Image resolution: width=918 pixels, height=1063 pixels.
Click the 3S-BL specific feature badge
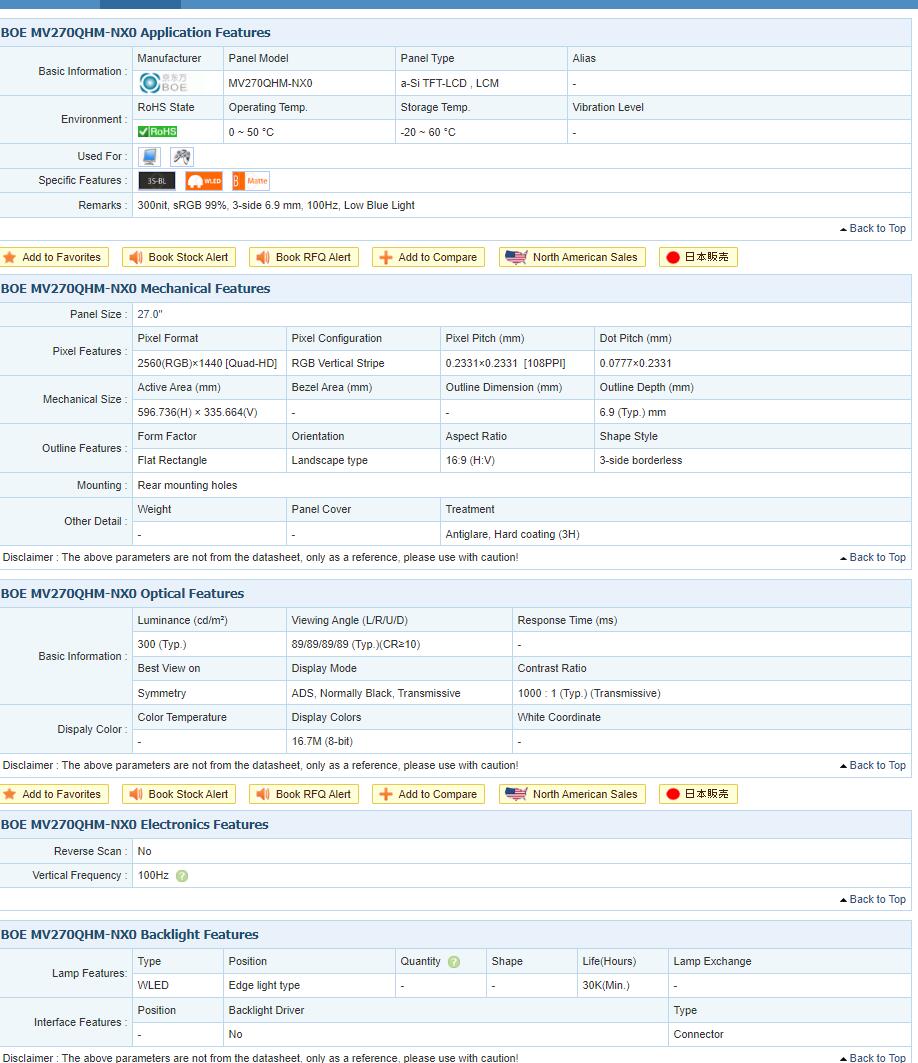[x=157, y=181]
